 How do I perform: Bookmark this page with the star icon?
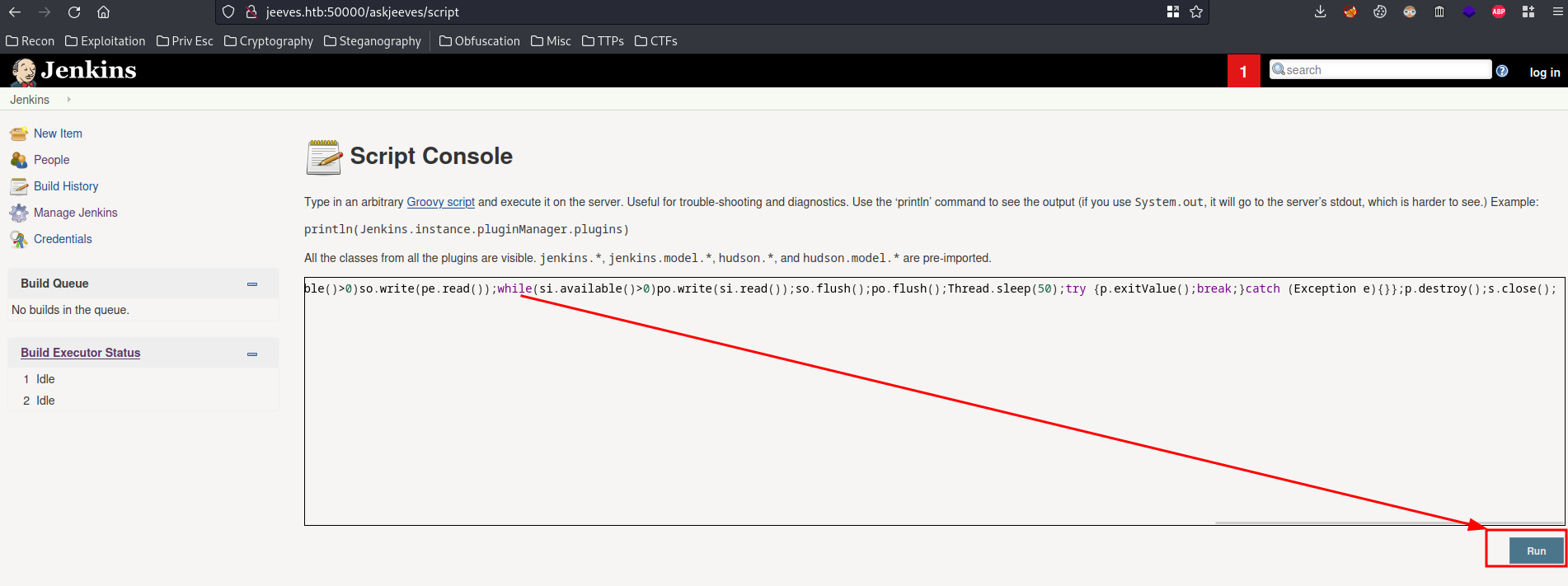coord(1196,12)
